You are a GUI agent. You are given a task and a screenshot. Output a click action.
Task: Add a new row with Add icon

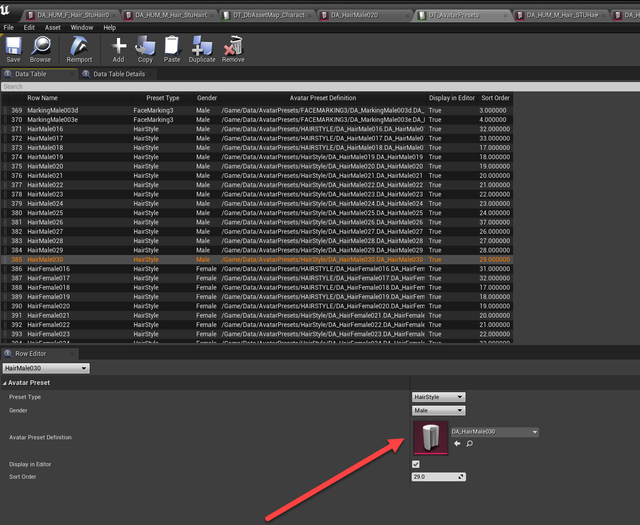(118, 46)
